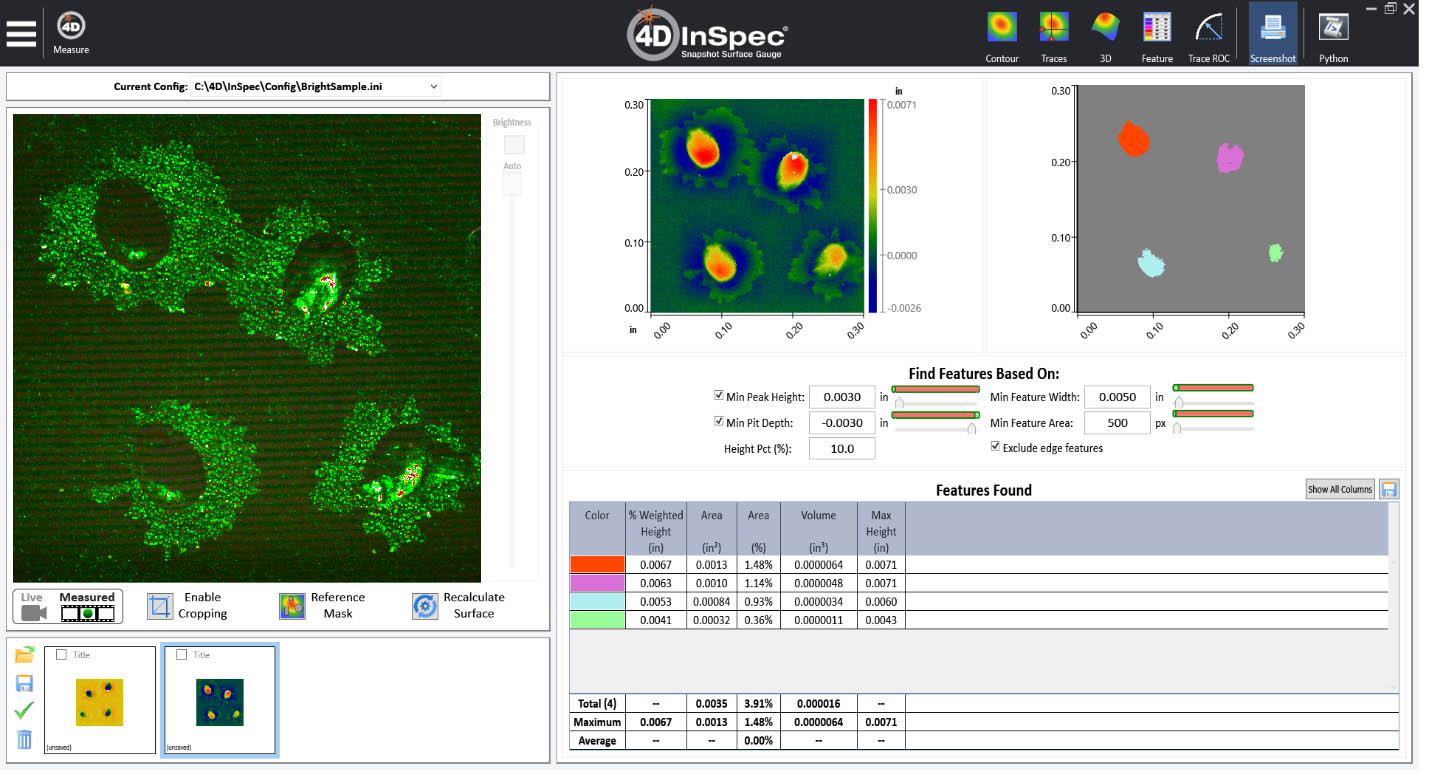Viewport: 1429px width, 780px height.
Task: Expand the Current Config dropdown
Action: point(434,87)
